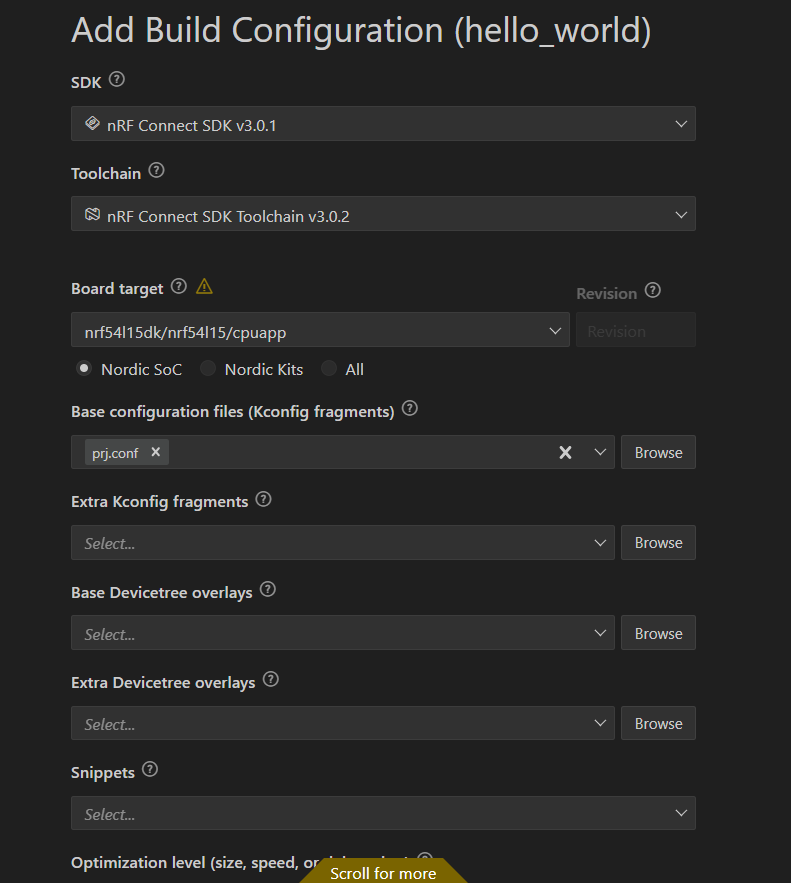Click the prj.conf chip label
This screenshot has width=791, height=883.
[115, 453]
